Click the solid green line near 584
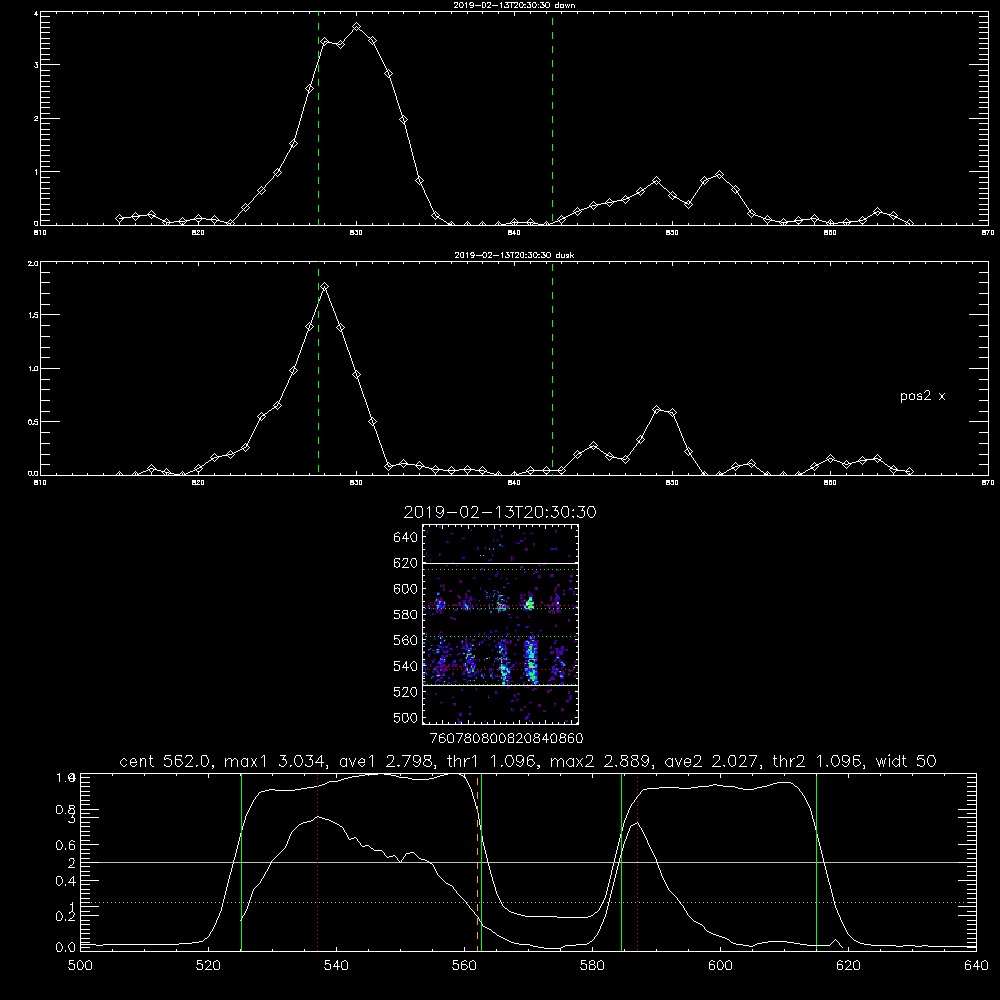 tap(621, 861)
